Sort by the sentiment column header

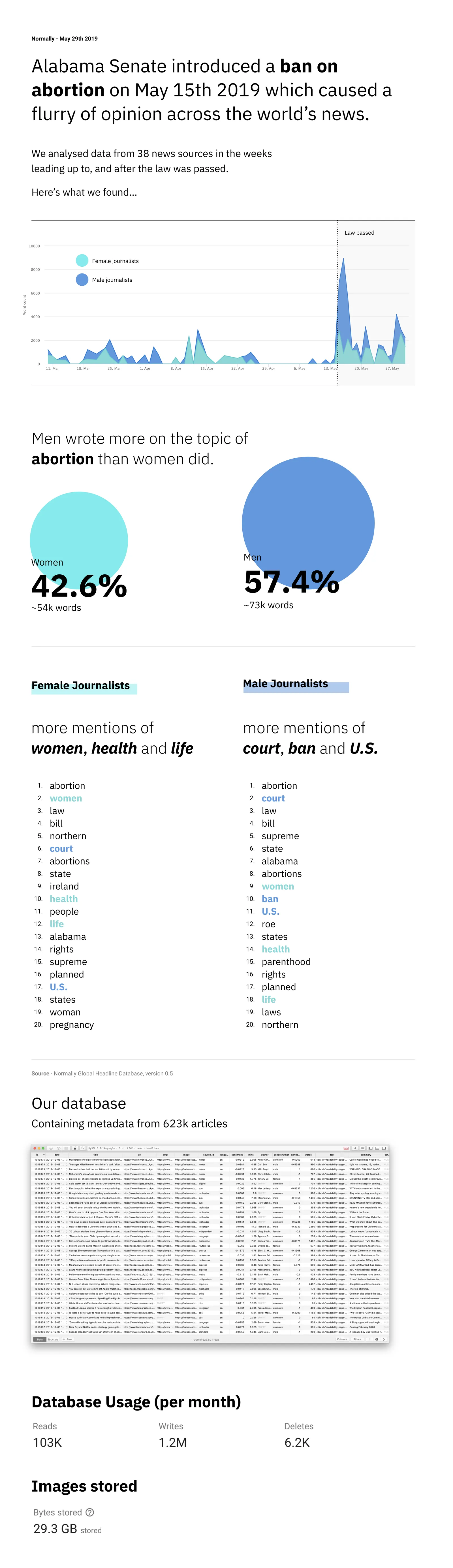237,1154
